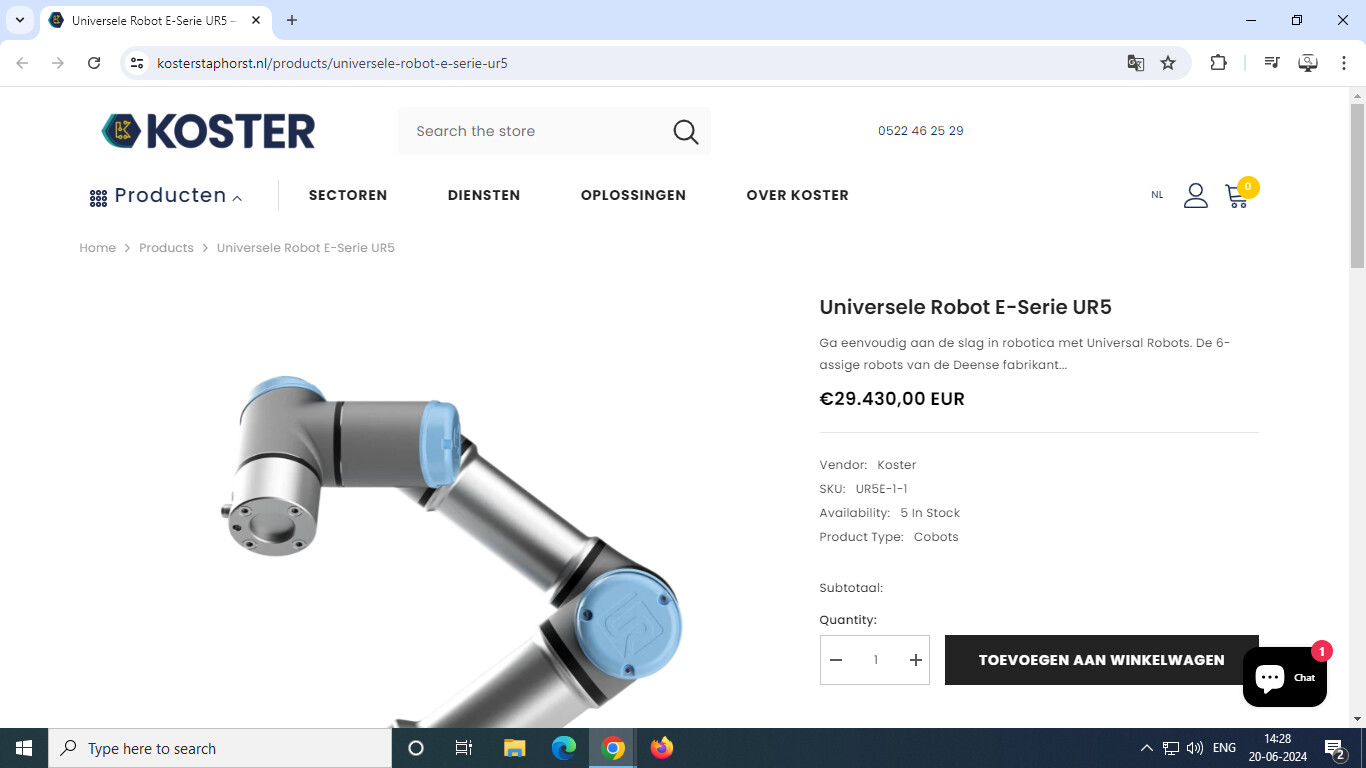Click the search magnifier icon
Image resolution: width=1366 pixels, height=768 pixels.
coord(685,131)
